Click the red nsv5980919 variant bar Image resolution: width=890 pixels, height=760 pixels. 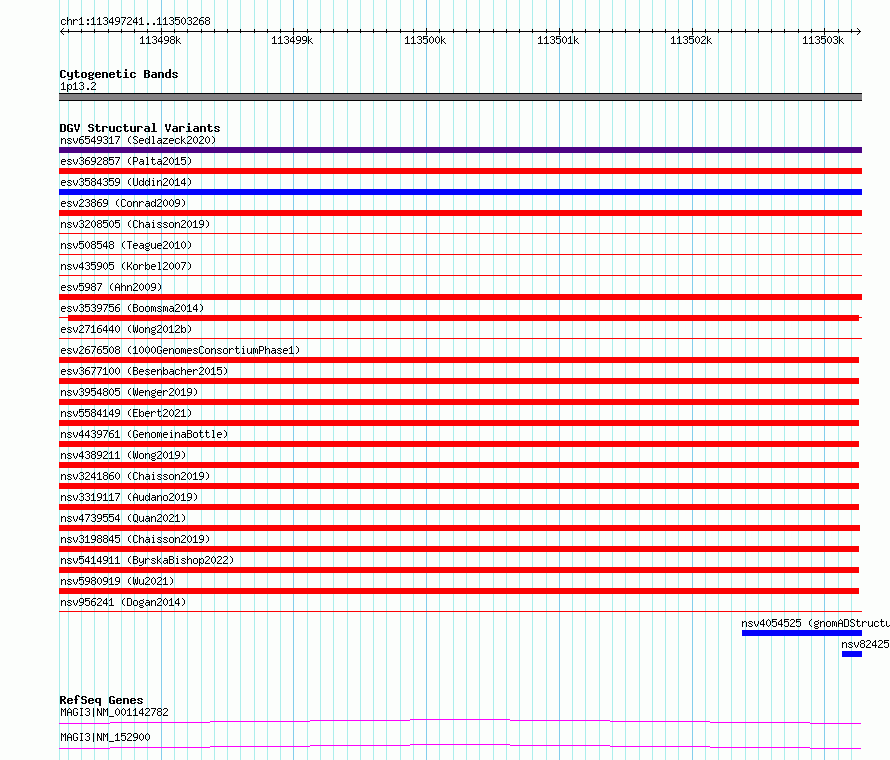459,591
